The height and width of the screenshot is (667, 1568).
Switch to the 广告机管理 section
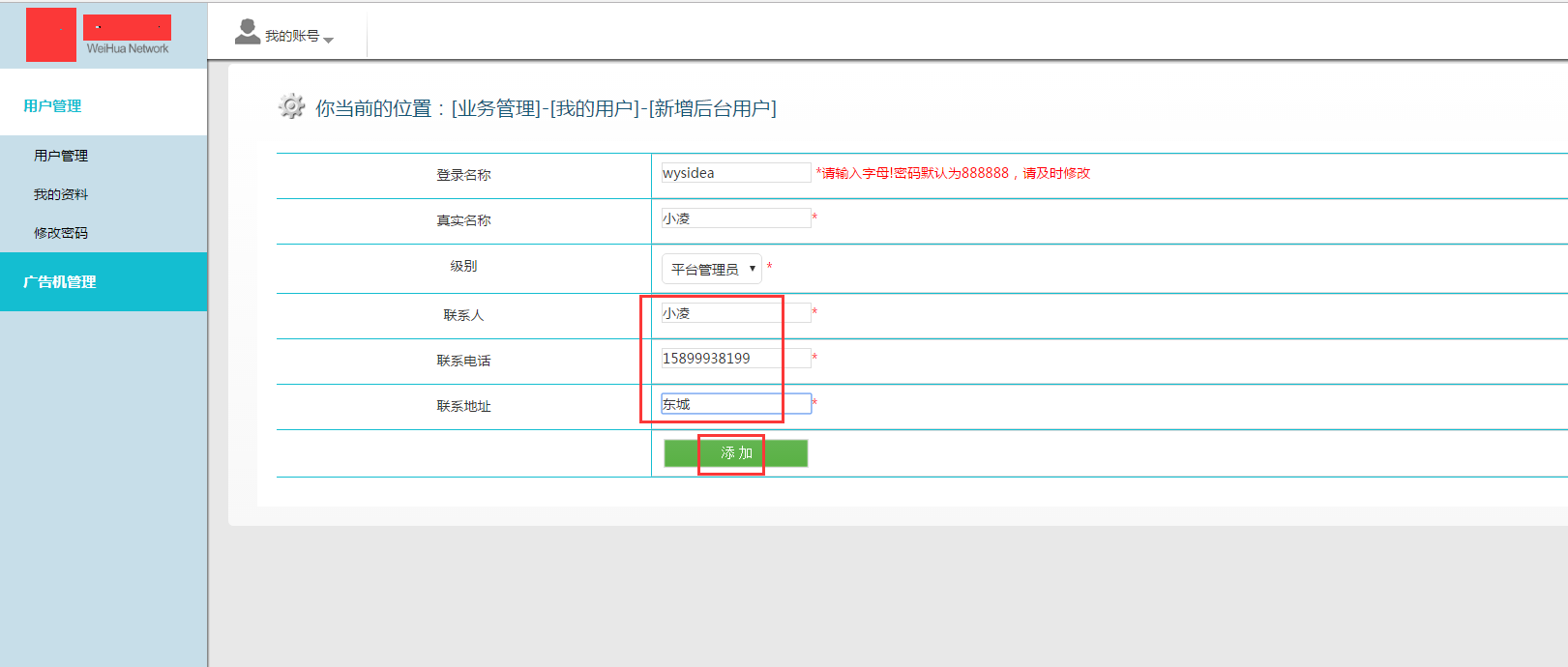pyautogui.click(x=60, y=282)
